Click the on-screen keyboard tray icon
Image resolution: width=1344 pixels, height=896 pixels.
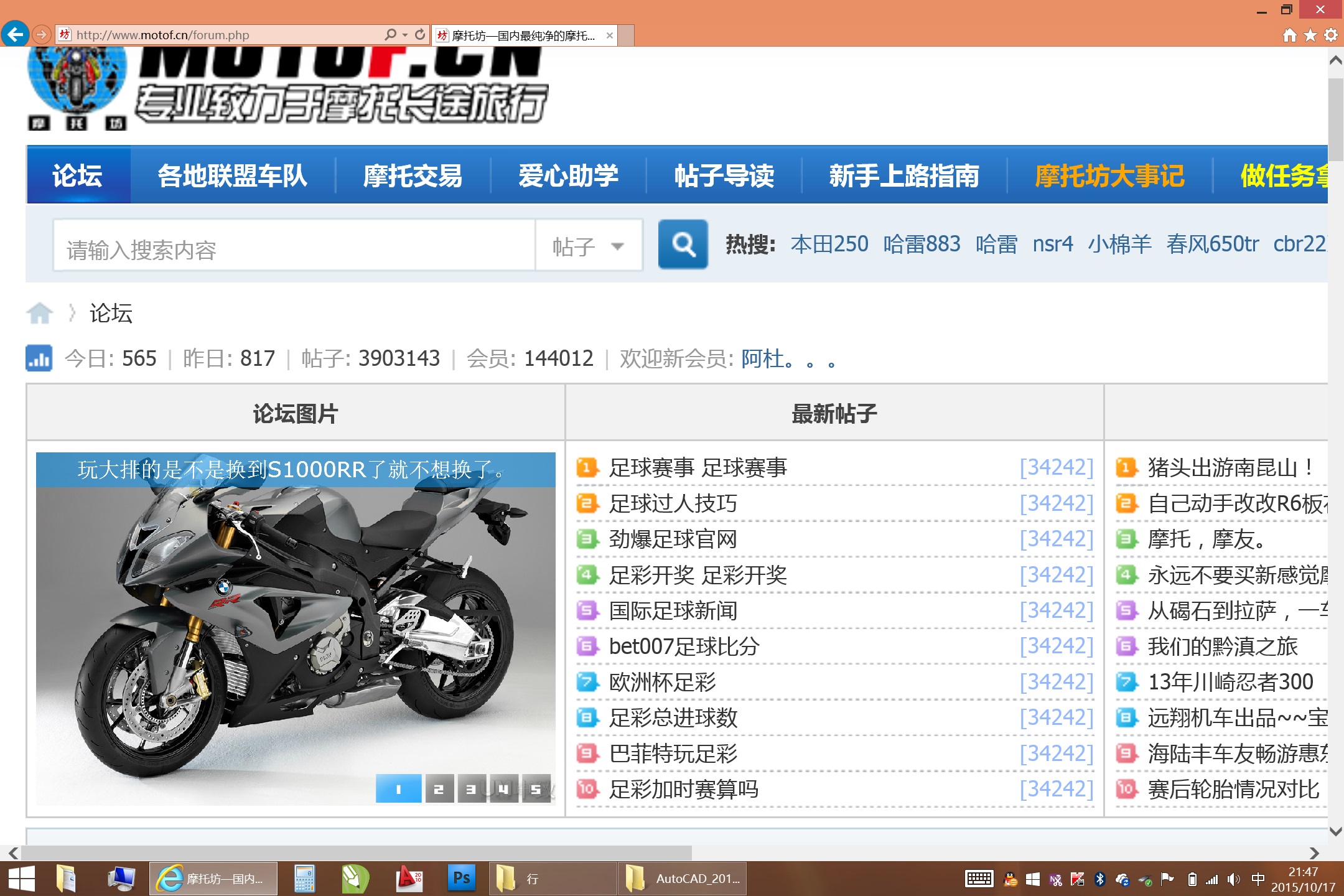(x=979, y=879)
